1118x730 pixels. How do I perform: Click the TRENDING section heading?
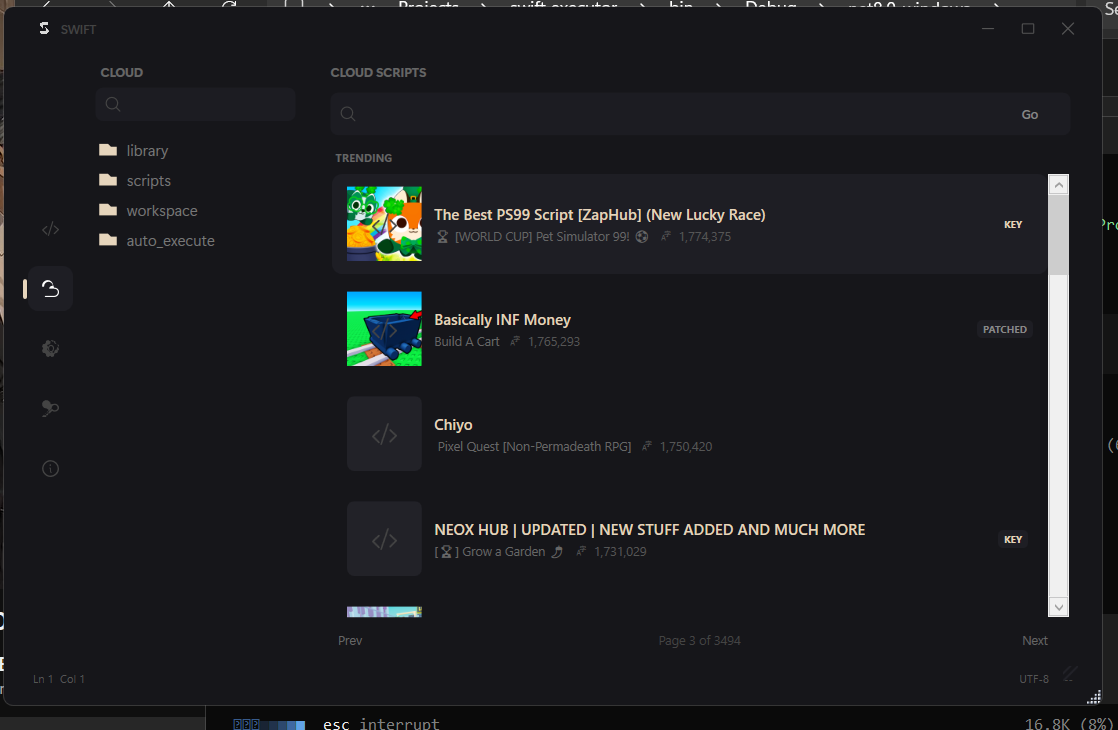pyautogui.click(x=364, y=158)
